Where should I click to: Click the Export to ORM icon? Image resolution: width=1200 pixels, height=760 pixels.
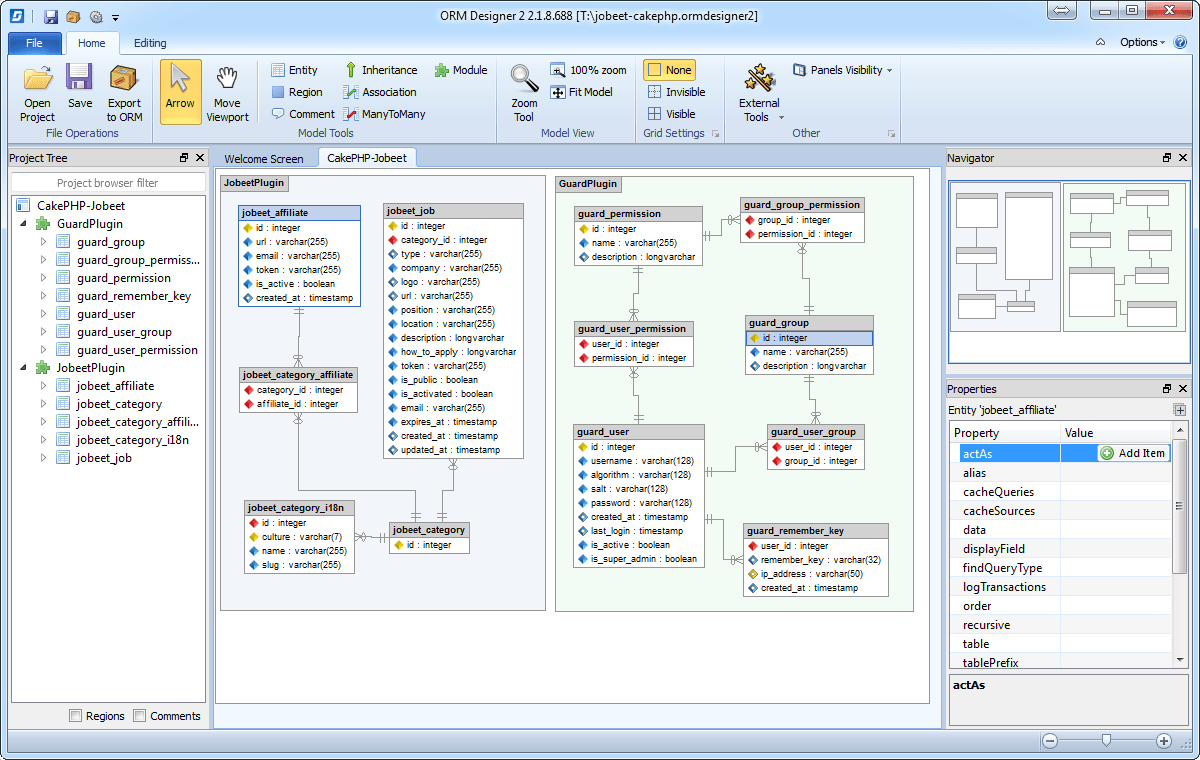pos(125,92)
